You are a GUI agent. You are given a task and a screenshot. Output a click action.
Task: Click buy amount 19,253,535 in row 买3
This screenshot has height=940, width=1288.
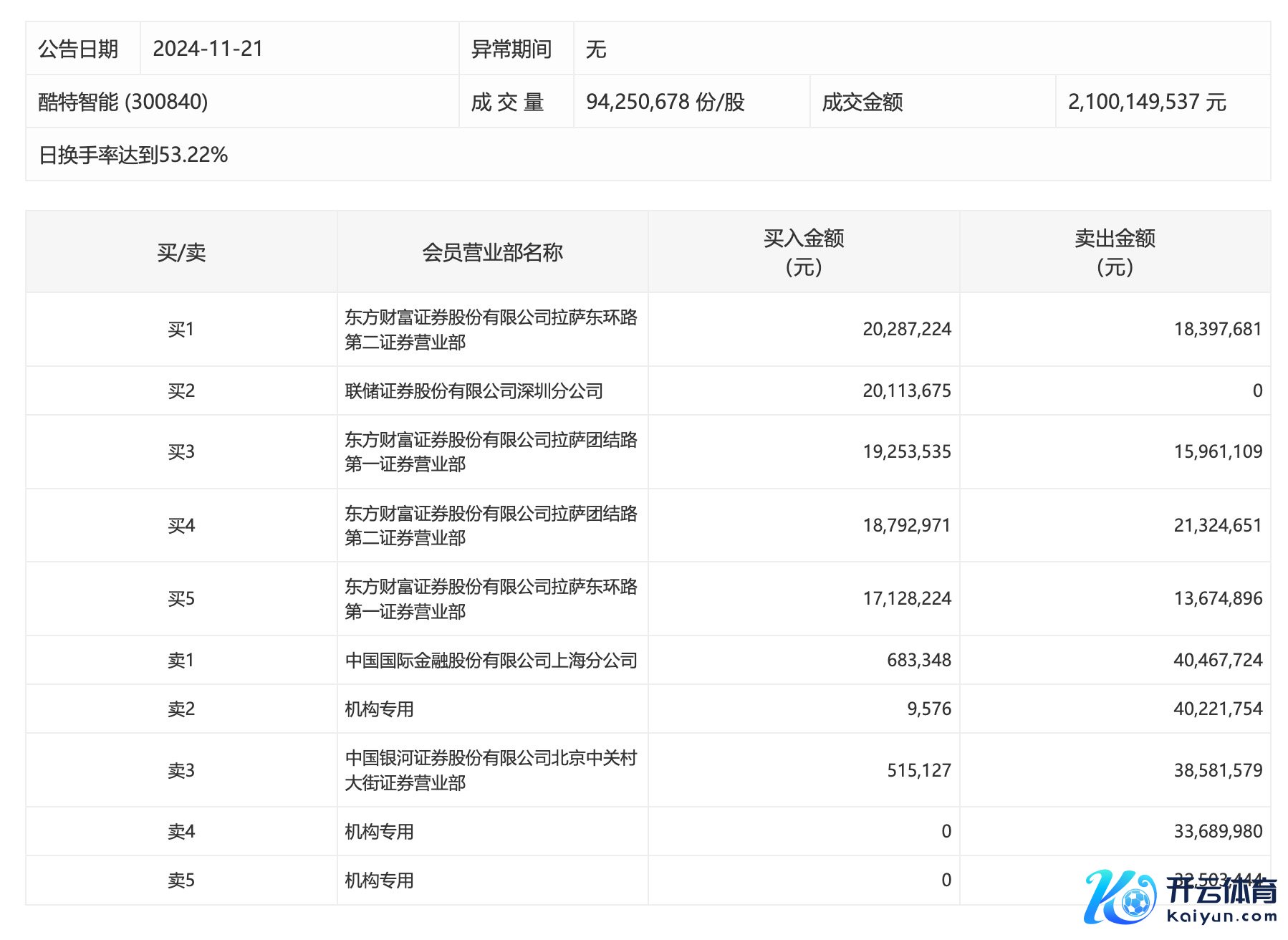coord(906,452)
